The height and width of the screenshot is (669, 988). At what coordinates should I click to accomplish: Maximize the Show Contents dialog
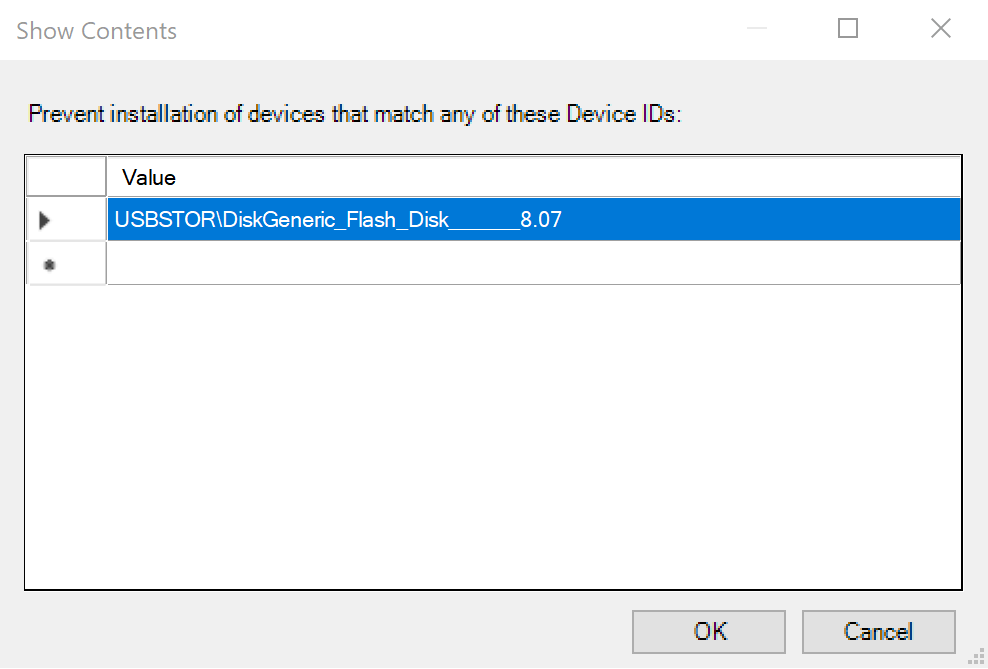click(x=848, y=29)
